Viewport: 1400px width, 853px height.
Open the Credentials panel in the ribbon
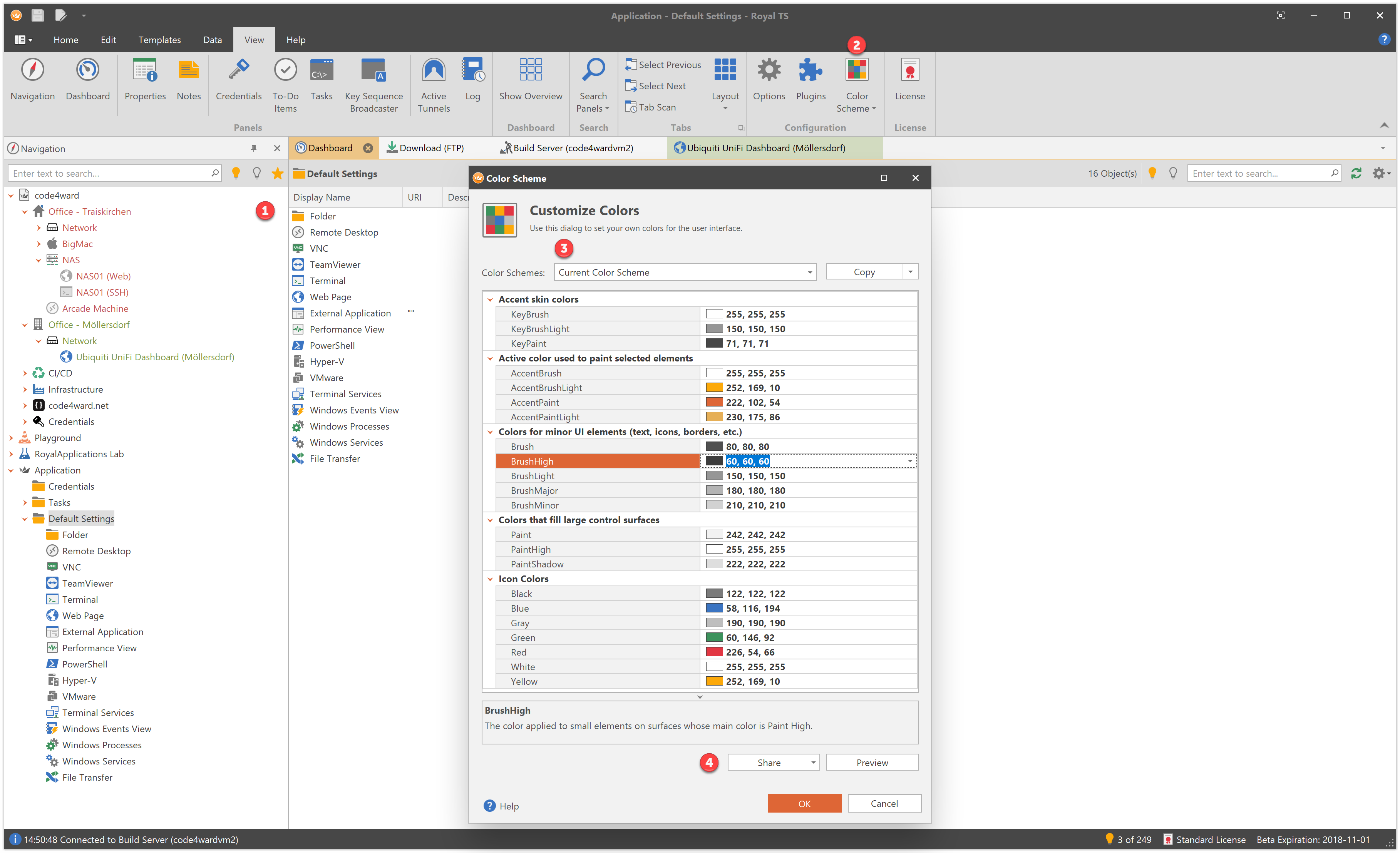pyautogui.click(x=239, y=80)
